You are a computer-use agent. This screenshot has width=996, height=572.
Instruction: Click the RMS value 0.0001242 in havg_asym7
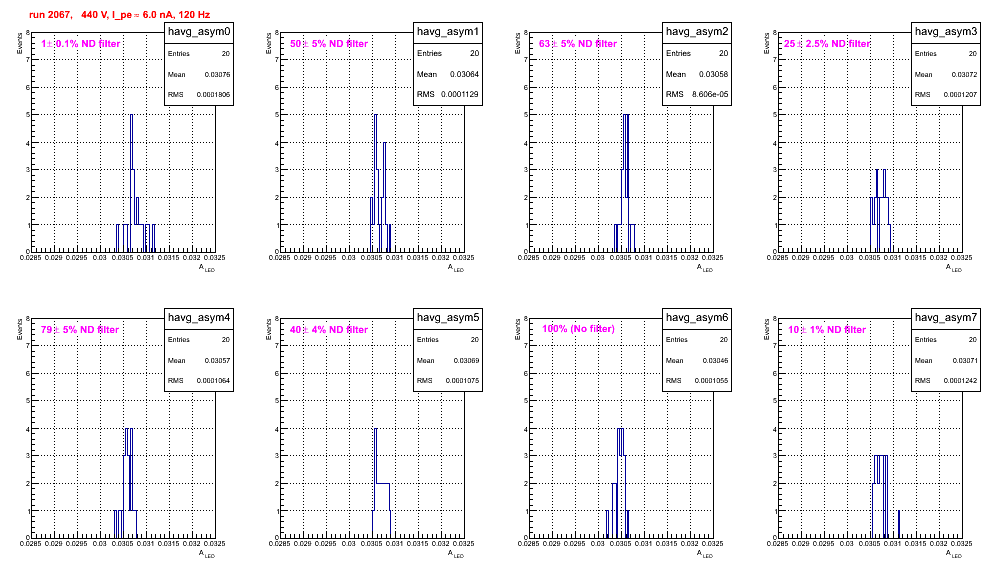click(960, 381)
